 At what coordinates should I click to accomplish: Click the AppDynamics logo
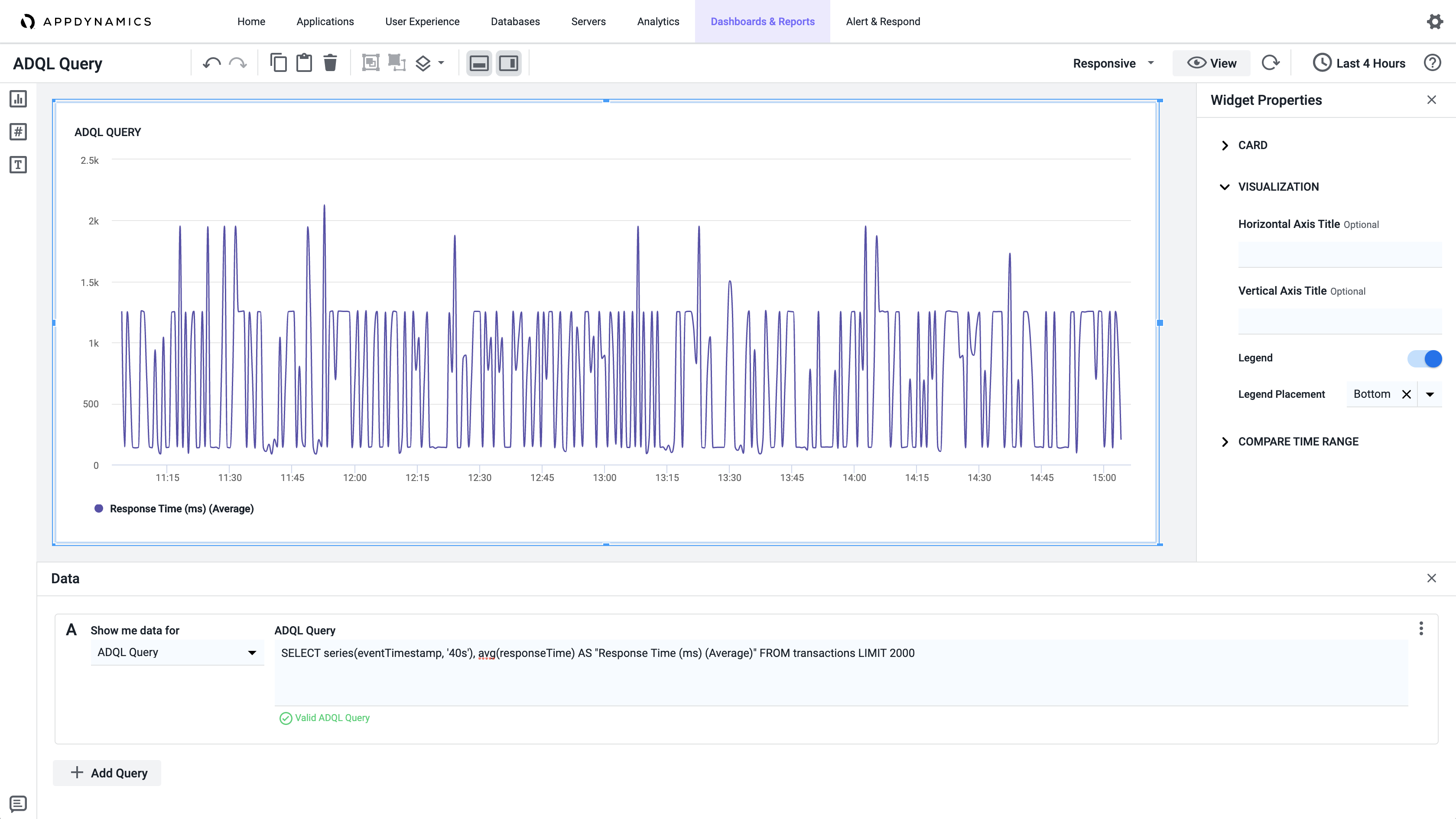pyautogui.click(x=86, y=22)
